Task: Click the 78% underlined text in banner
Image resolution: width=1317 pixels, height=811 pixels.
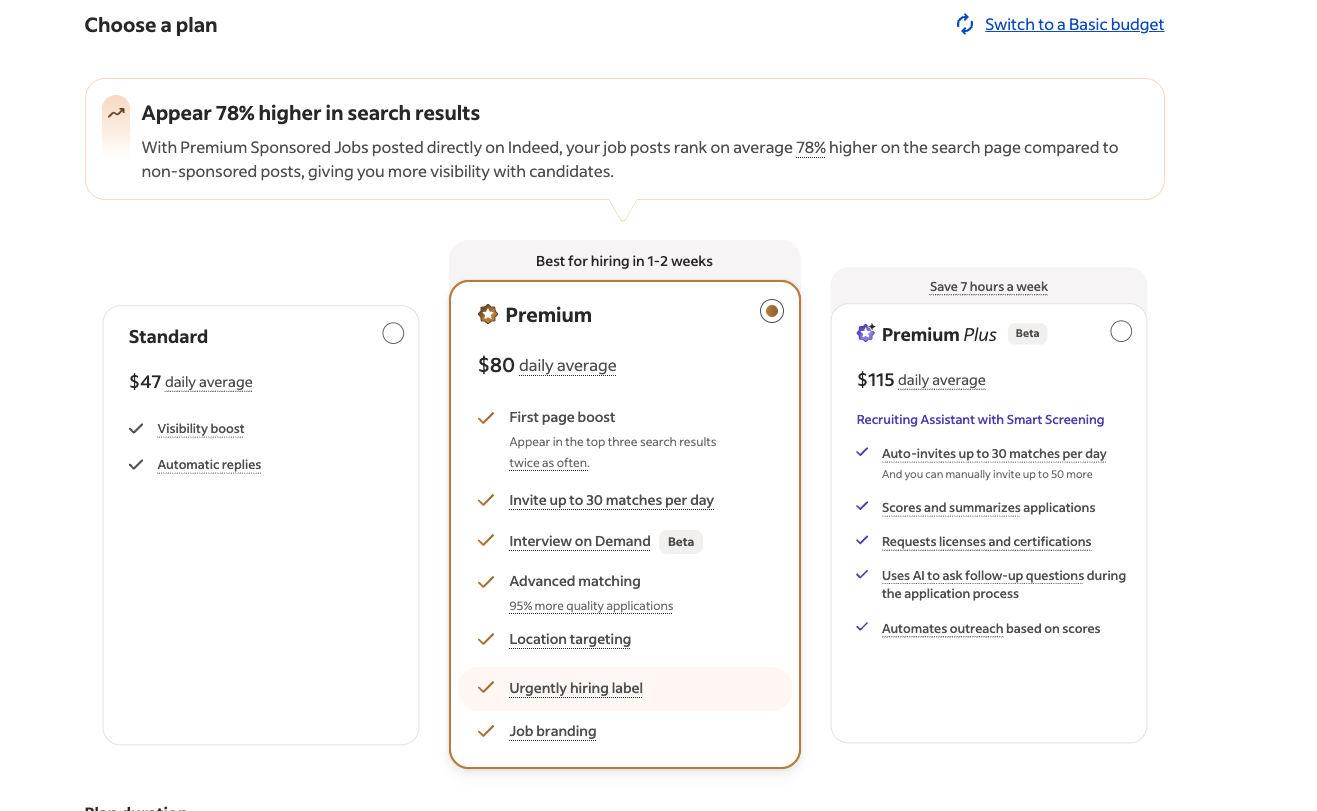Action: (x=811, y=147)
